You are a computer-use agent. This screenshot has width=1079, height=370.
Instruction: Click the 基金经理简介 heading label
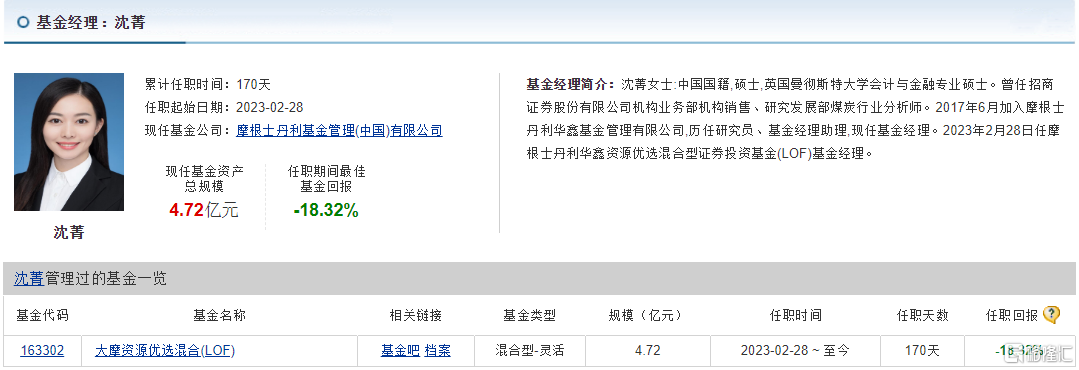pos(570,85)
